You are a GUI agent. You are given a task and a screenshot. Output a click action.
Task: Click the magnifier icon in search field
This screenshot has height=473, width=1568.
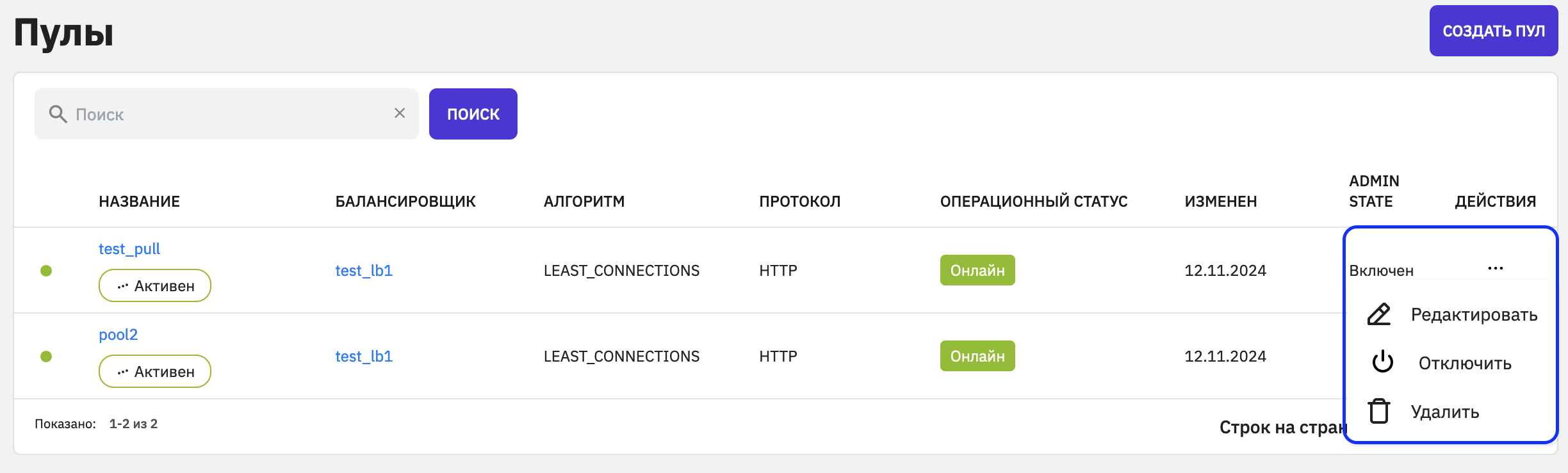tap(58, 114)
